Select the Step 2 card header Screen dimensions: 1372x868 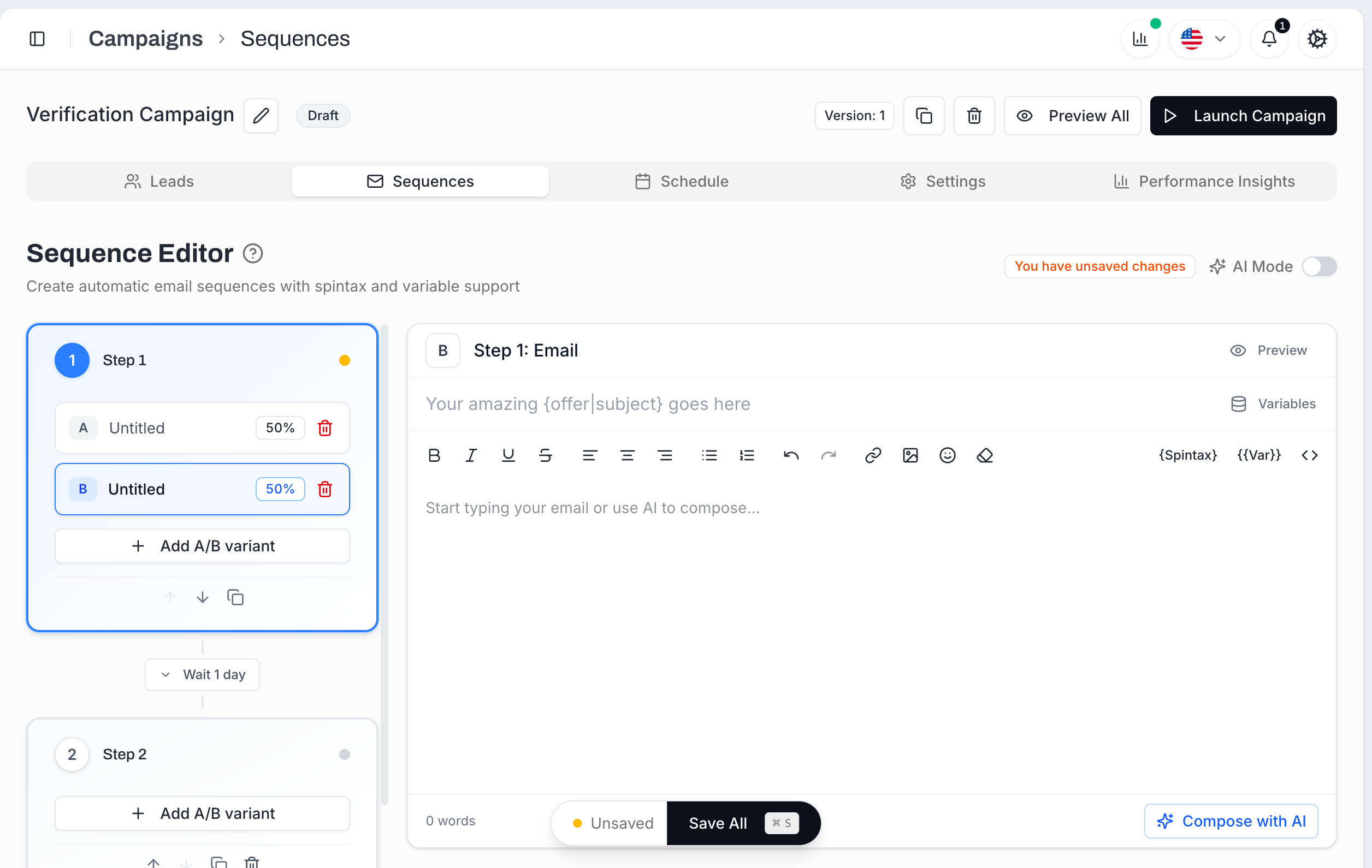click(202, 754)
